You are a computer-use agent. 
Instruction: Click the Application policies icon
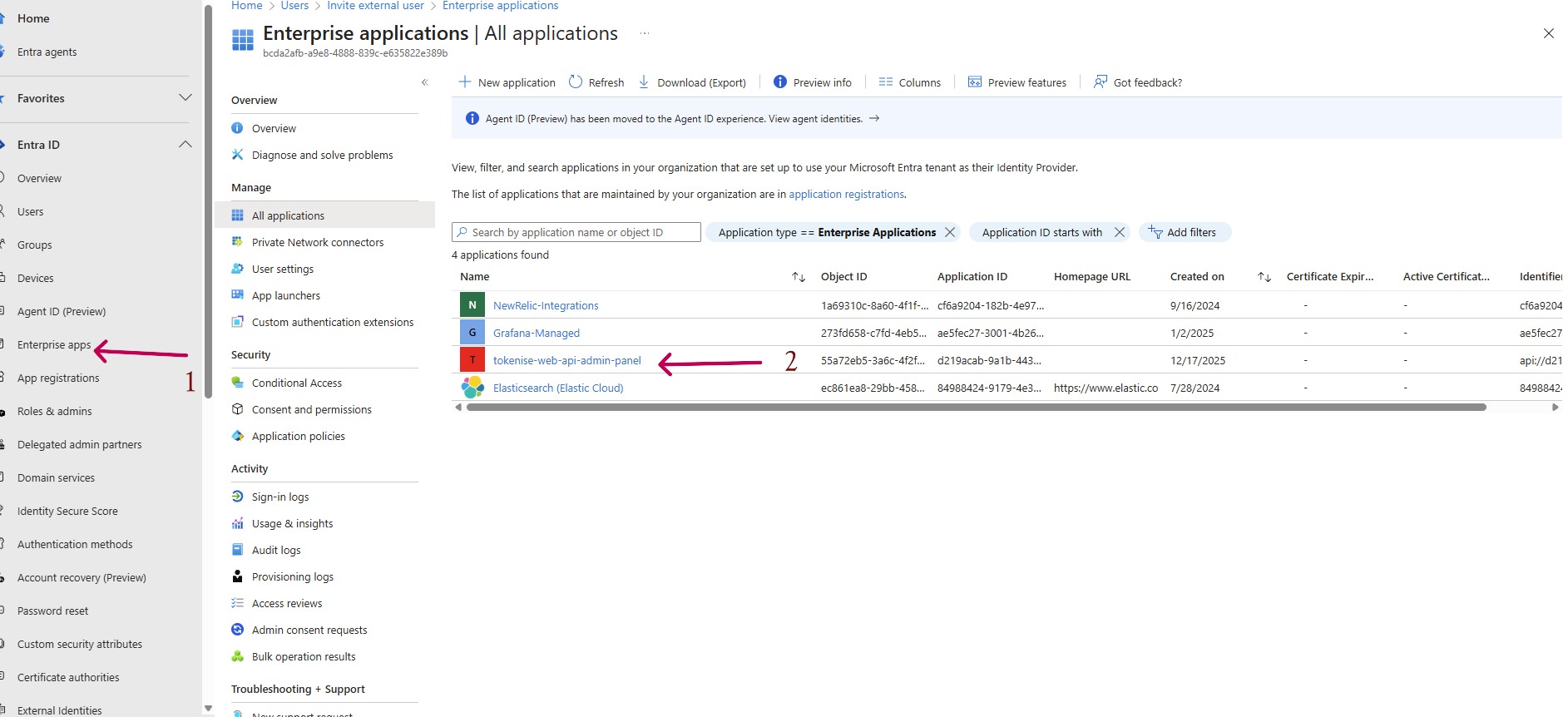click(x=237, y=436)
